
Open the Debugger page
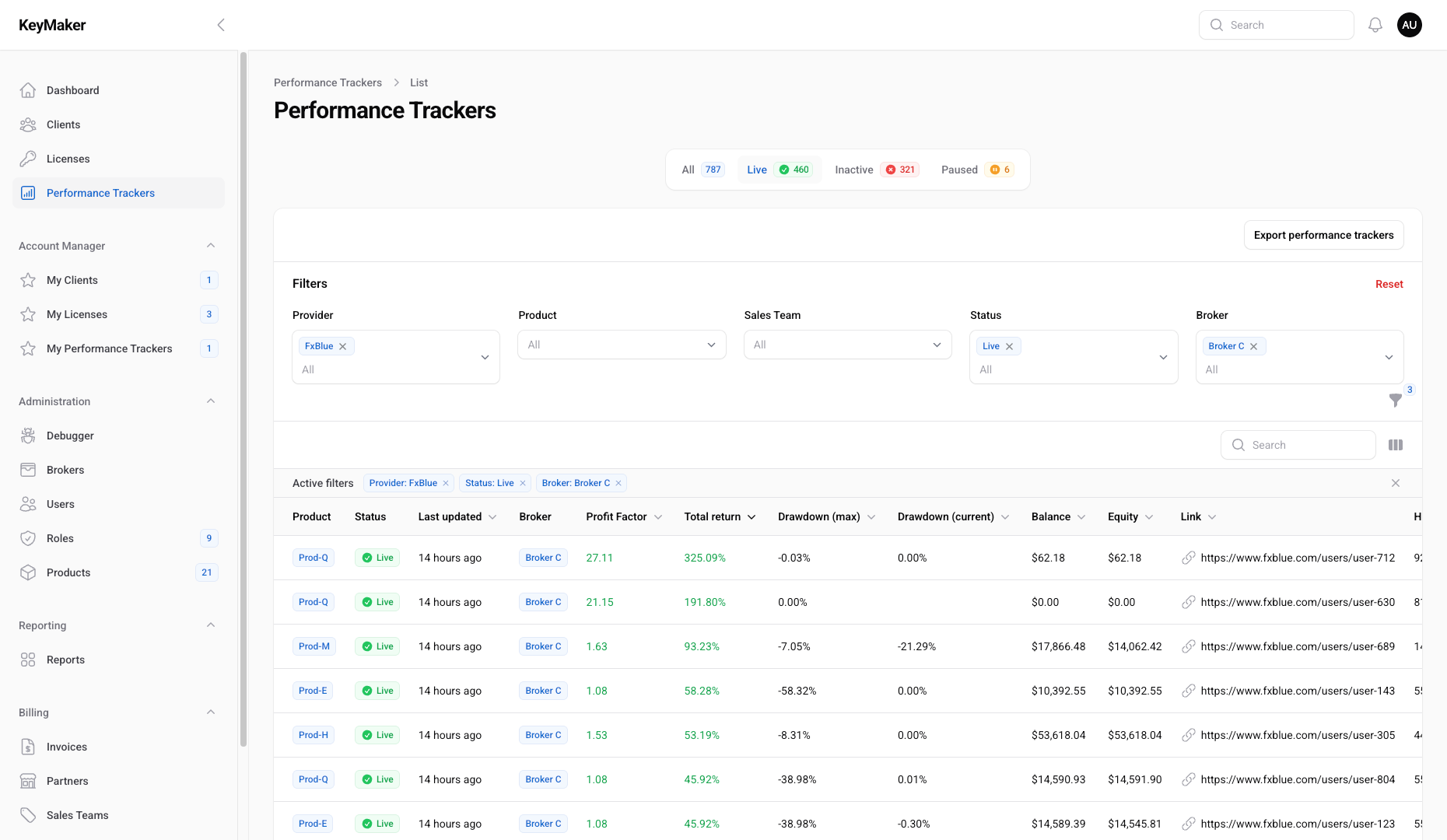(x=118, y=436)
